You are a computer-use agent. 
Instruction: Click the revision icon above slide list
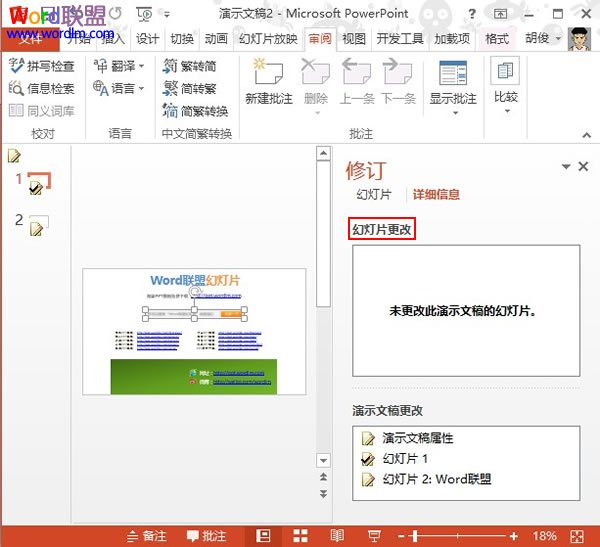[x=14, y=156]
